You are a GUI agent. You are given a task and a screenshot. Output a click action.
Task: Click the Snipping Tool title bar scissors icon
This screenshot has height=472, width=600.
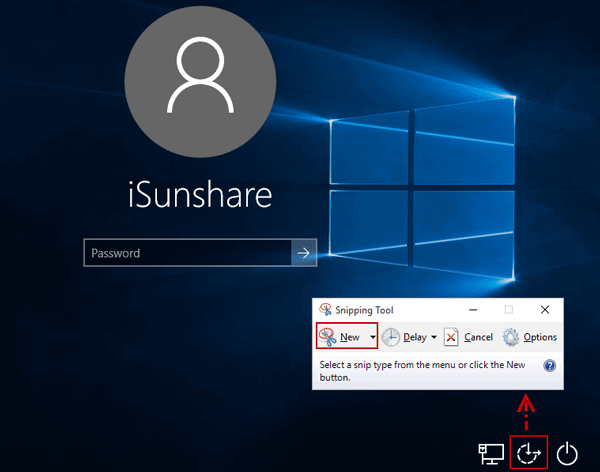325,310
